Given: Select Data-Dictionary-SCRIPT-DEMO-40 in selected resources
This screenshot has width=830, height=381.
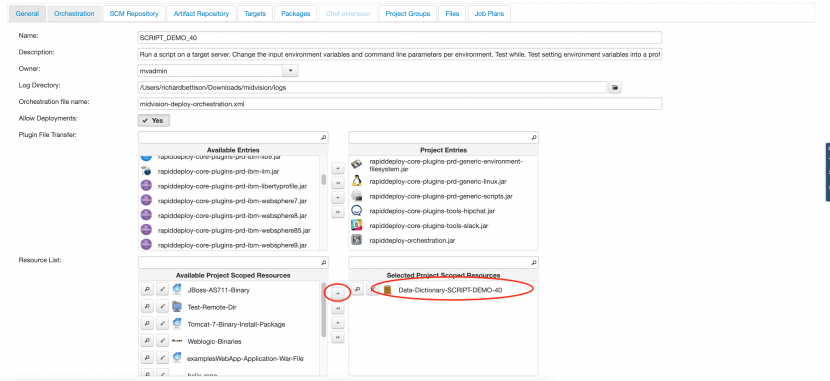Looking at the screenshot, I should pos(450,290).
